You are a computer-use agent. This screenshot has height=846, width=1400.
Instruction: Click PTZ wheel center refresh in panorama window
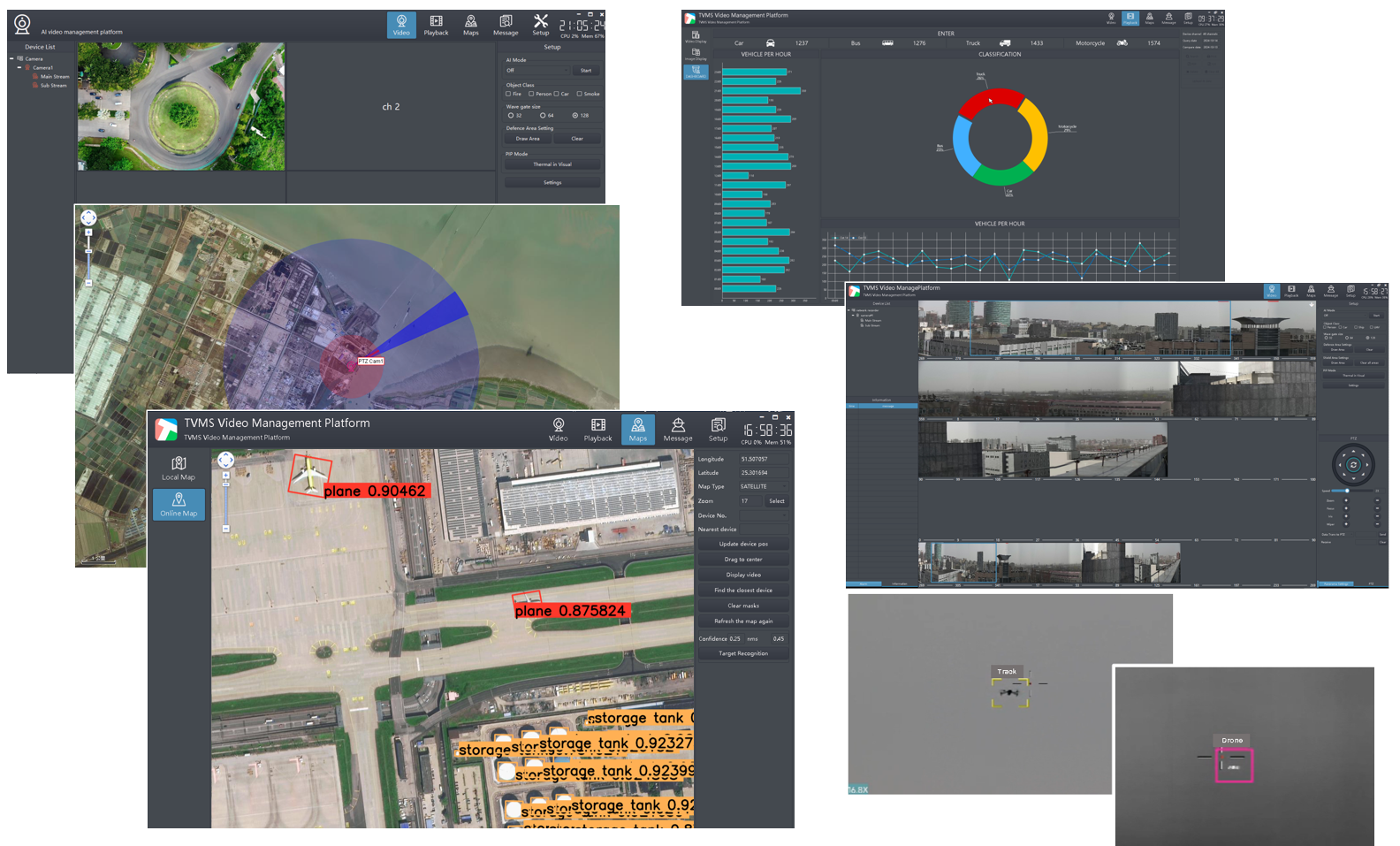point(1353,464)
